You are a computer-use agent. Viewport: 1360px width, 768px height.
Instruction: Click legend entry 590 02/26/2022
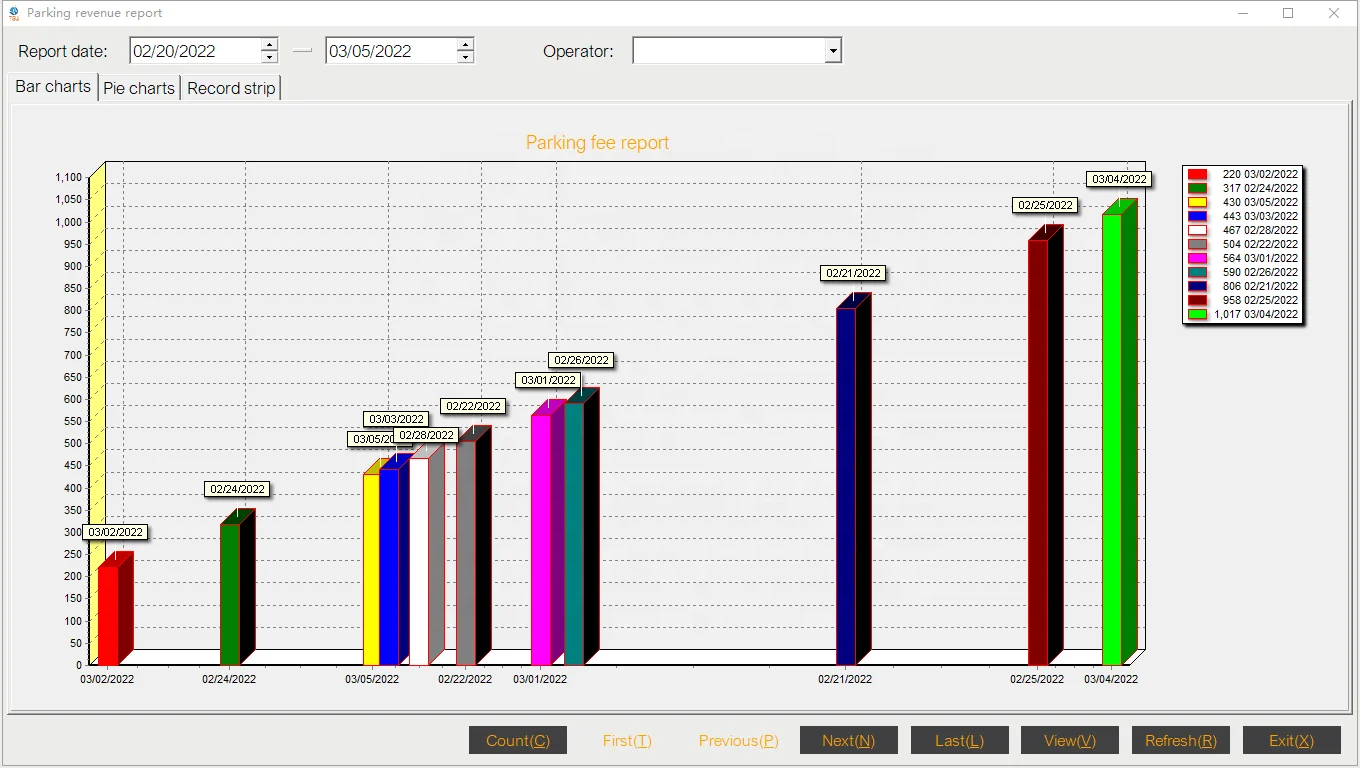pos(1243,272)
